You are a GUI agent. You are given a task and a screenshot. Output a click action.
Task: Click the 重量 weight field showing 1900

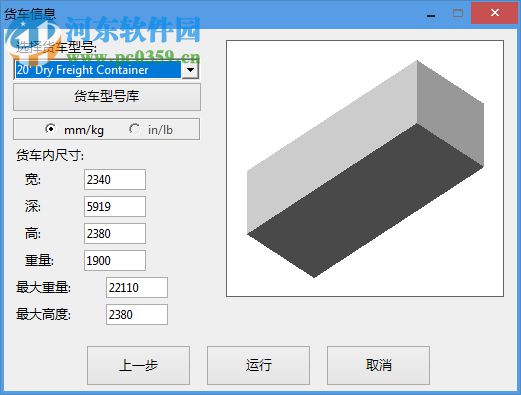click(115, 260)
